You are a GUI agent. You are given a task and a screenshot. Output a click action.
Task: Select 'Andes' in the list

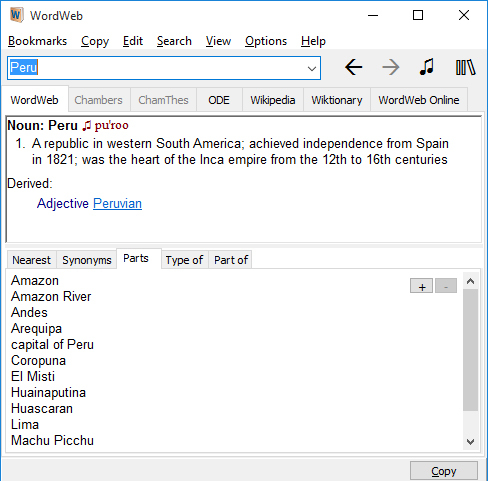pyautogui.click(x=29, y=312)
